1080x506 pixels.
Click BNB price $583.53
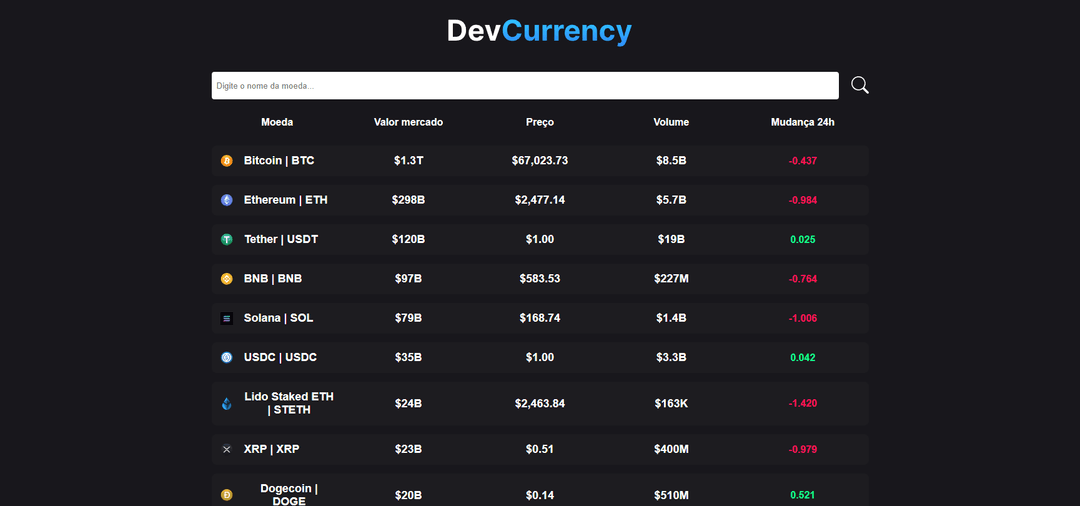coord(540,279)
